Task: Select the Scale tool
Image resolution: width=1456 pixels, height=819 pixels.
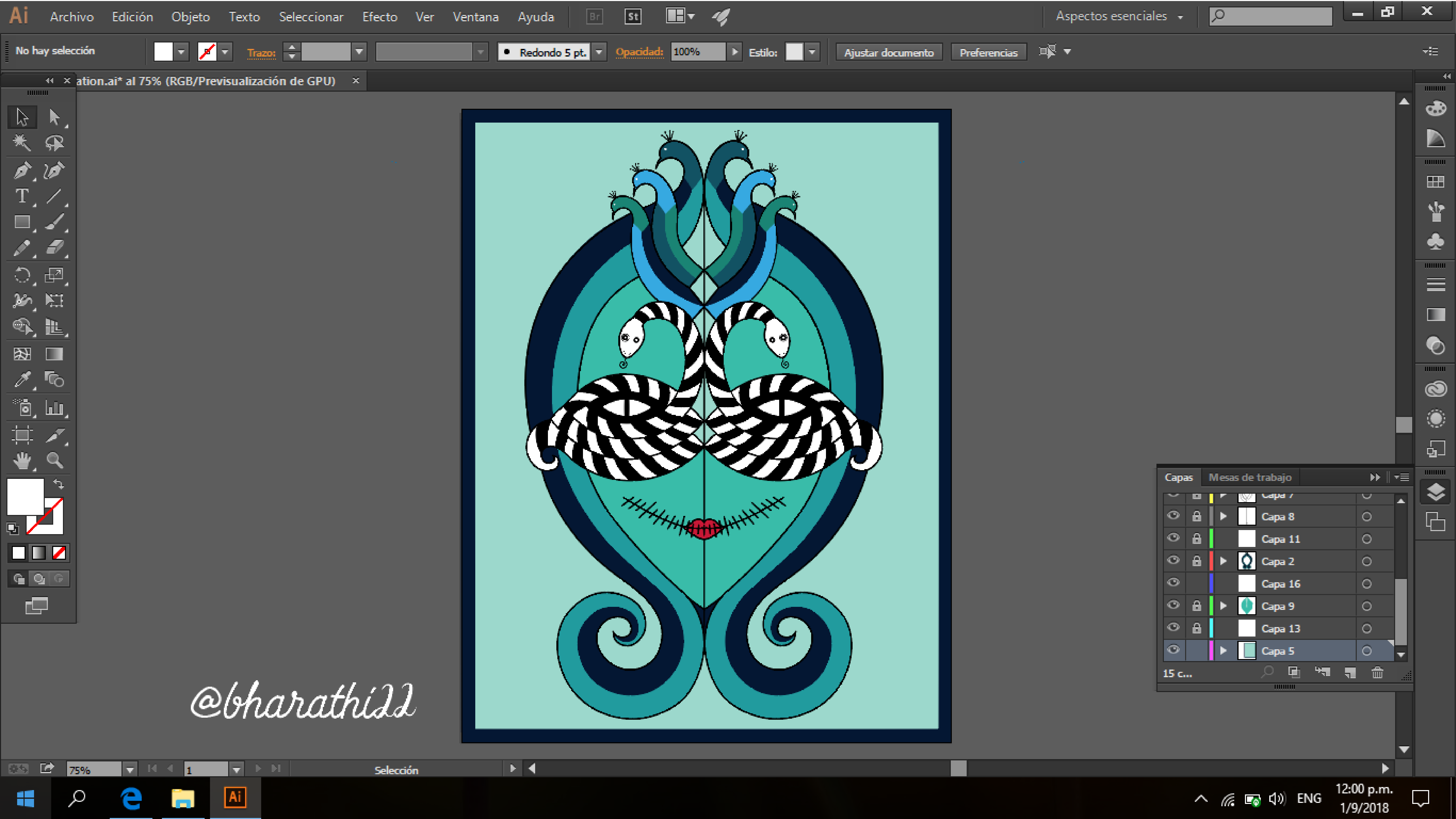Action: [x=54, y=275]
